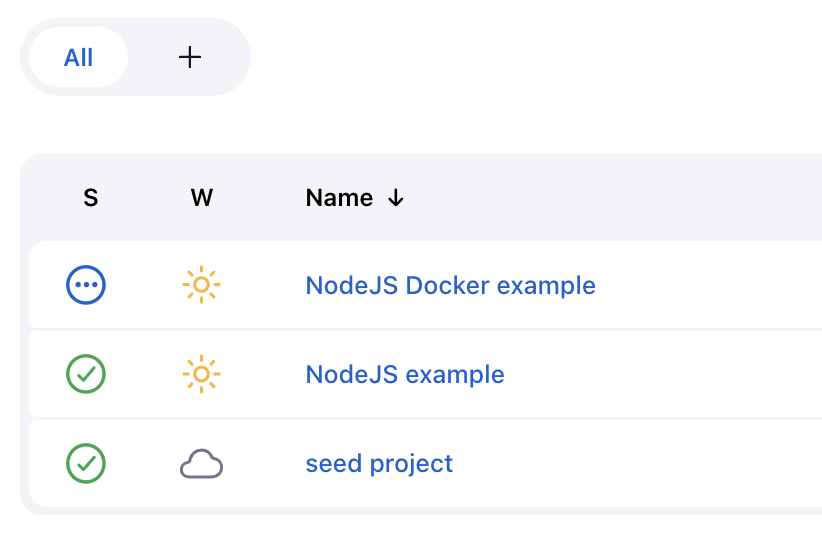Select the All view tab
This screenshot has height=542, width=822.
click(79, 57)
